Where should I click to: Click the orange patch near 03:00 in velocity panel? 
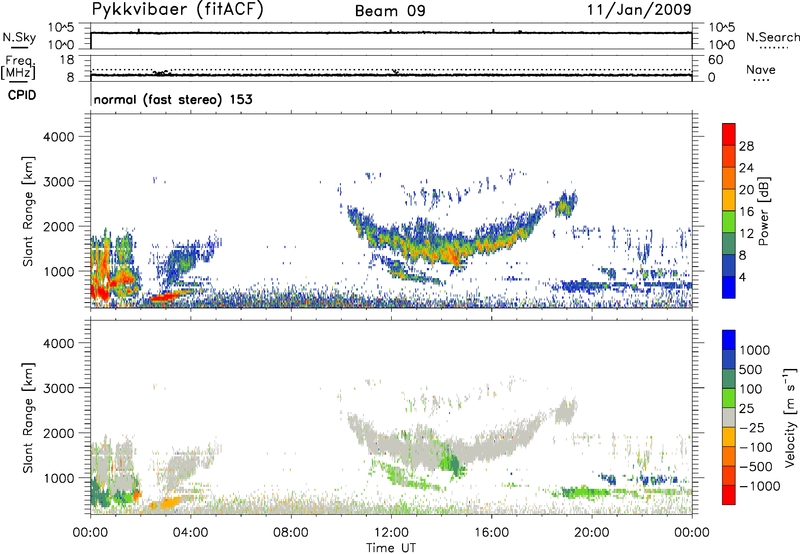(x=167, y=503)
